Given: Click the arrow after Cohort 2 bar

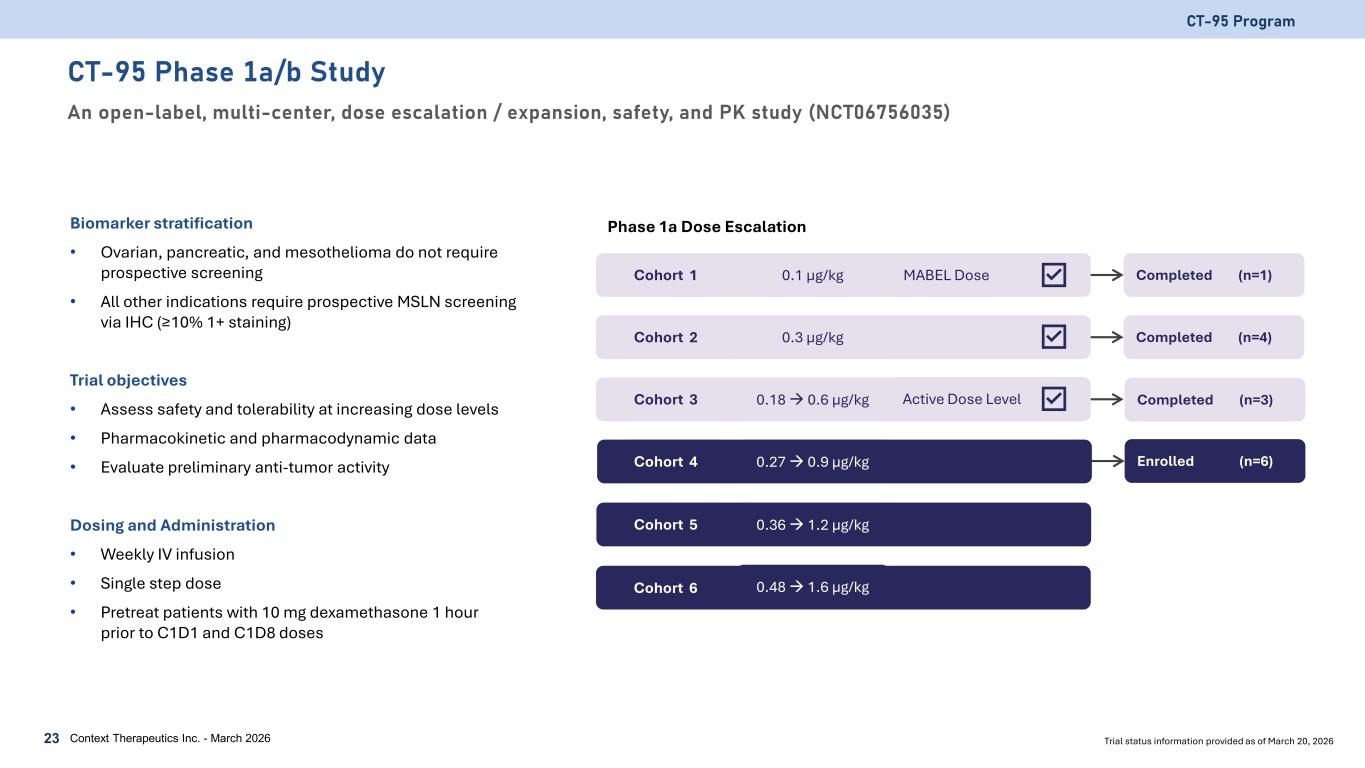Looking at the screenshot, I should 1106,337.
